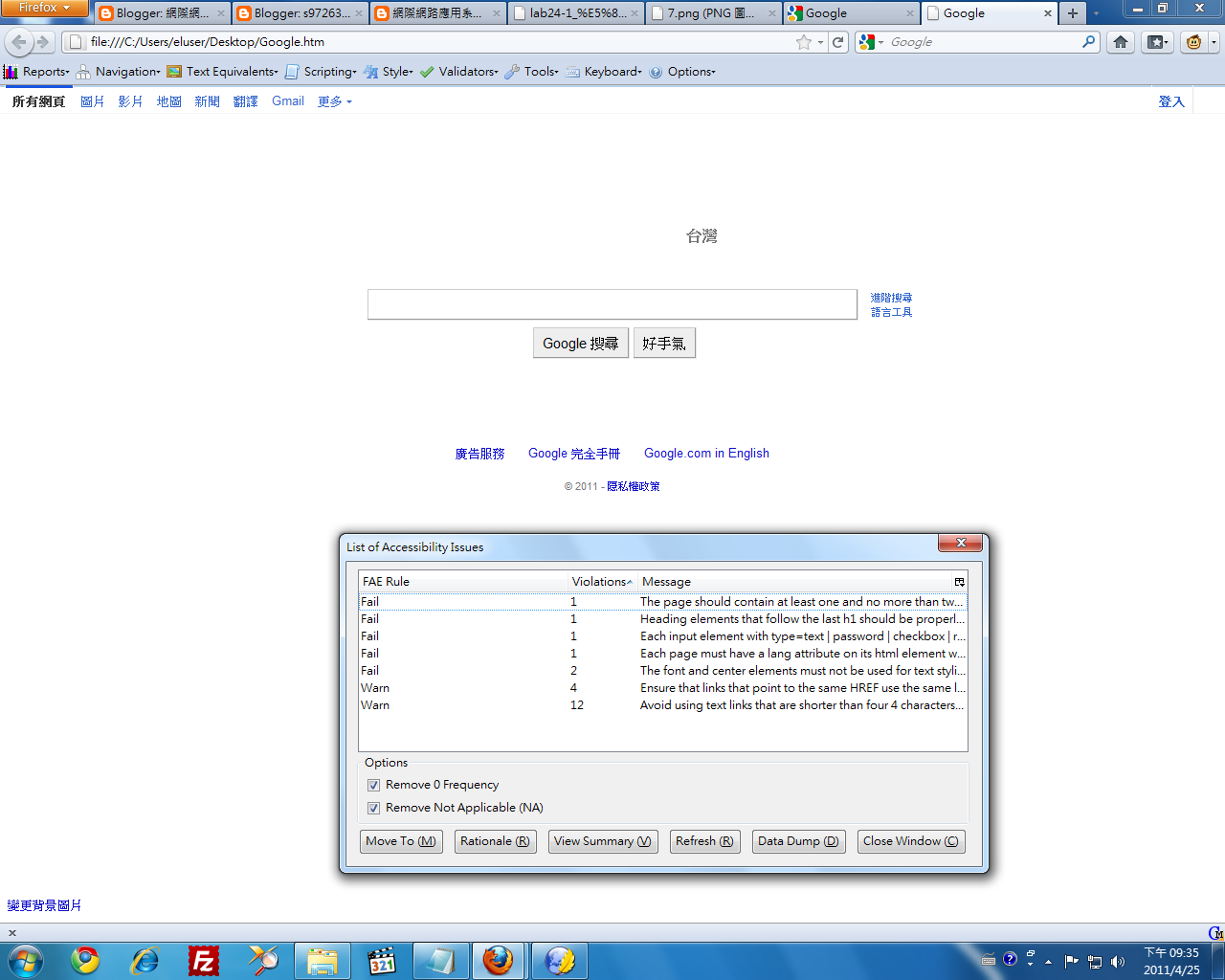The image size is (1225, 980).
Task: Click the Move To (M) button
Action: (401, 841)
